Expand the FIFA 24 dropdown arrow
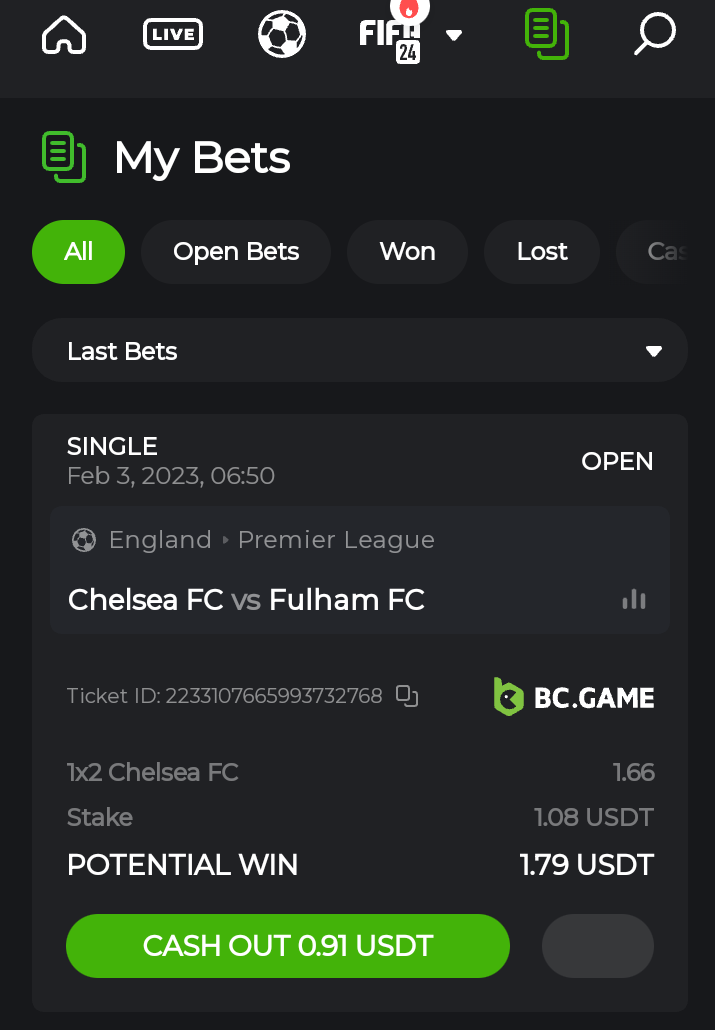 pos(454,36)
